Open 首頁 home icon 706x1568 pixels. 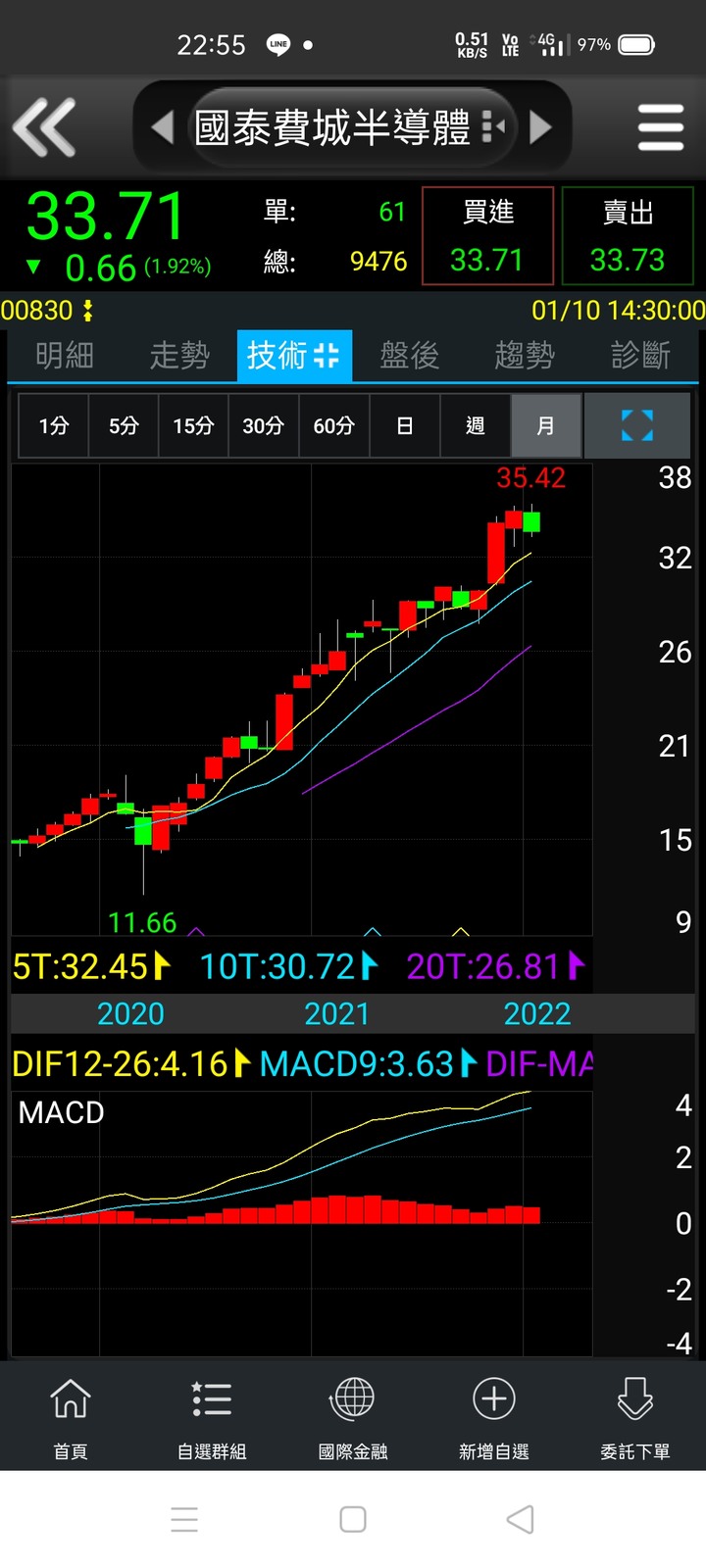tap(71, 1417)
